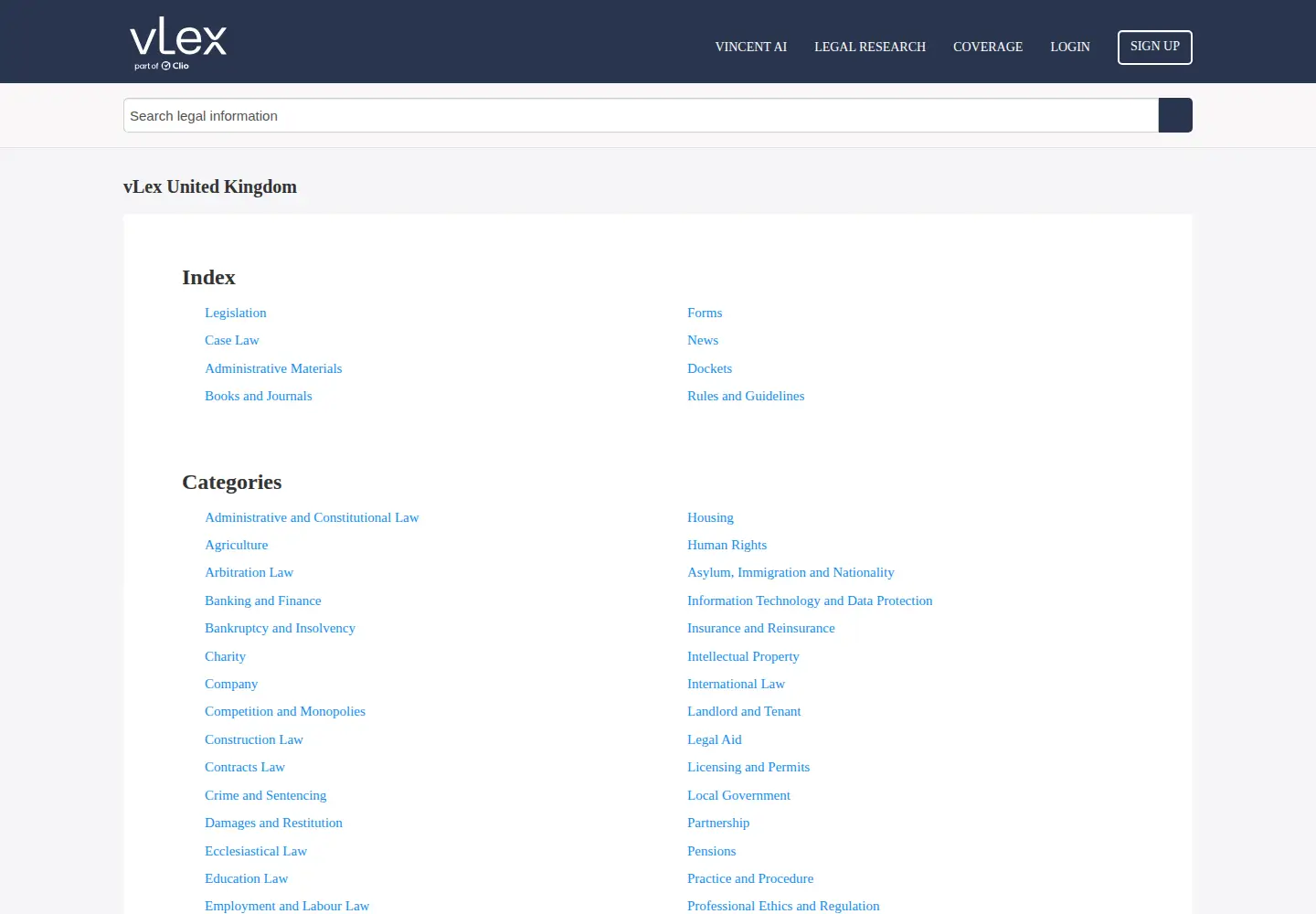
Task: Open Asylum, Immigration and Nationality
Action: 791,572
